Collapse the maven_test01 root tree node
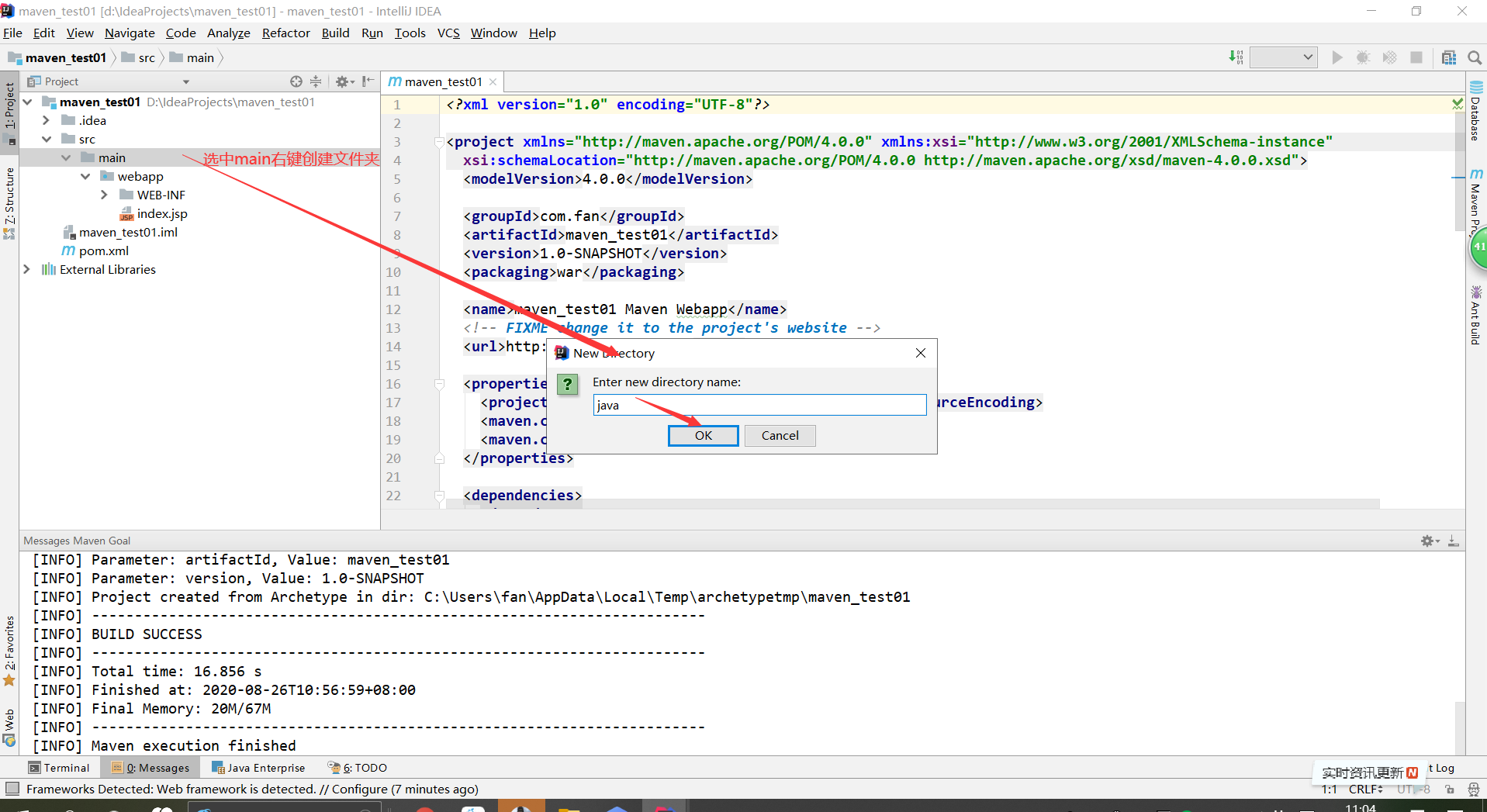The height and width of the screenshot is (812, 1487). click(x=28, y=102)
